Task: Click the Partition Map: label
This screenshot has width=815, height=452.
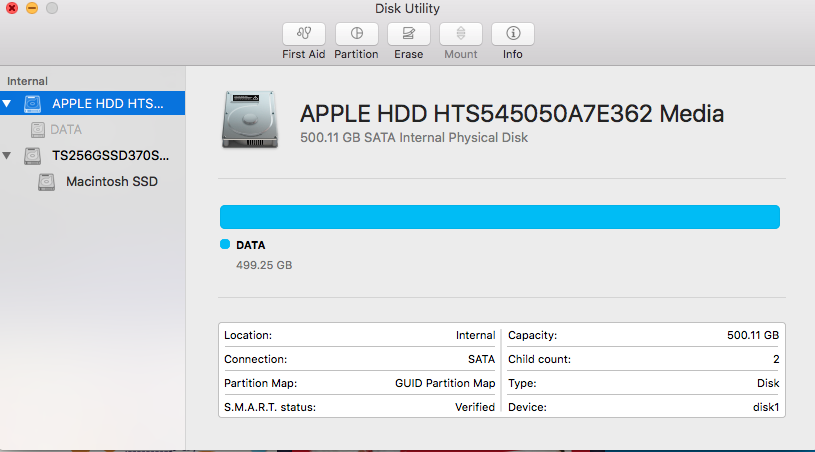Action: tap(260, 383)
